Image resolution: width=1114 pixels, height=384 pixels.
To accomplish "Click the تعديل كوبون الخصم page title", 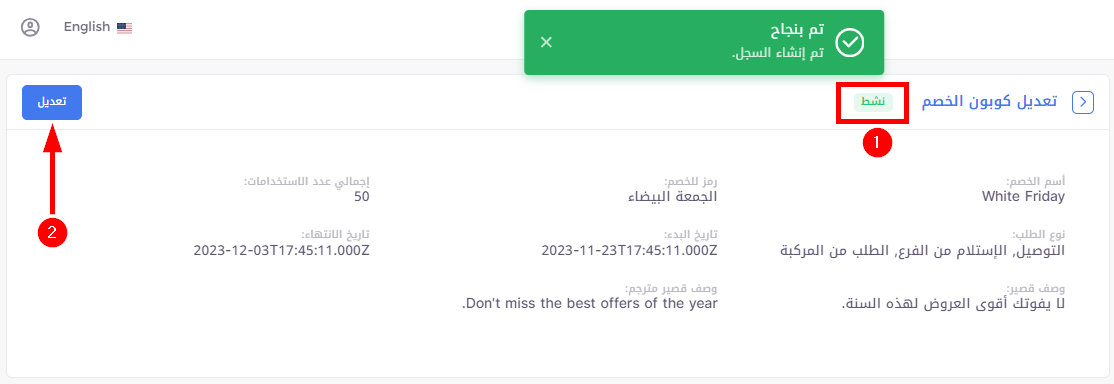I will point(989,102).
